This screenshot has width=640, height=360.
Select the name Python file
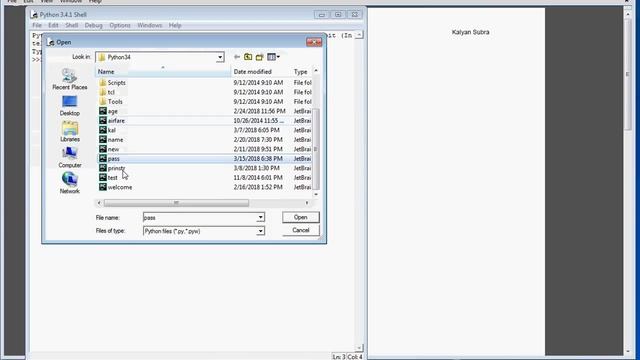(x=111, y=140)
